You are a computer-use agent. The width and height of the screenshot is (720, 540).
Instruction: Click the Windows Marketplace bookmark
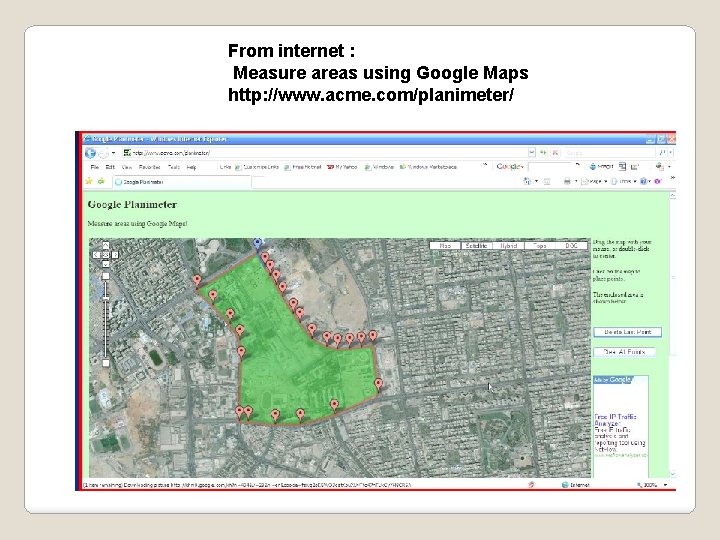click(x=428, y=167)
